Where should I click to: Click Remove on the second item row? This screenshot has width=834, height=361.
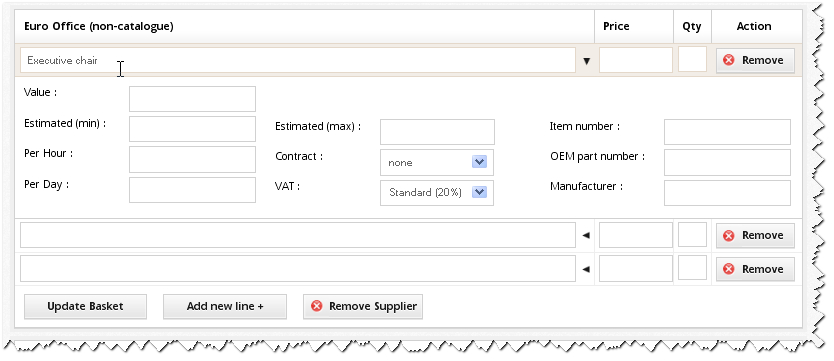pos(755,235)
